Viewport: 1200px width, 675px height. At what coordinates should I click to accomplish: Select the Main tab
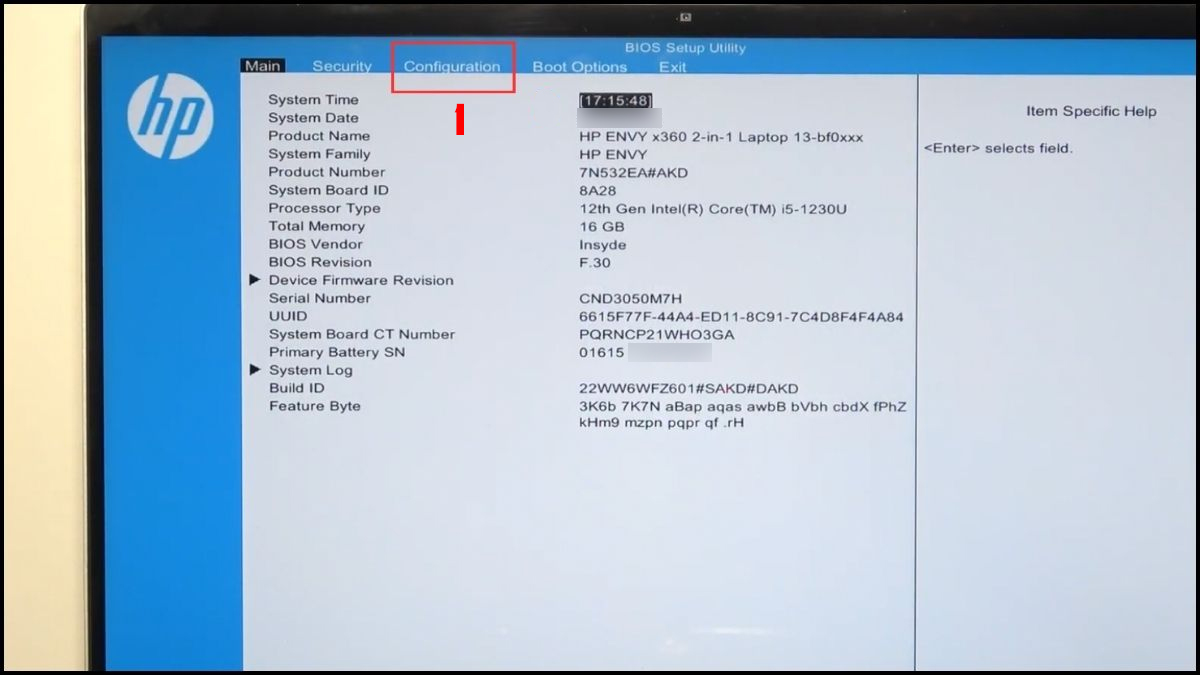tap(262, 66)
